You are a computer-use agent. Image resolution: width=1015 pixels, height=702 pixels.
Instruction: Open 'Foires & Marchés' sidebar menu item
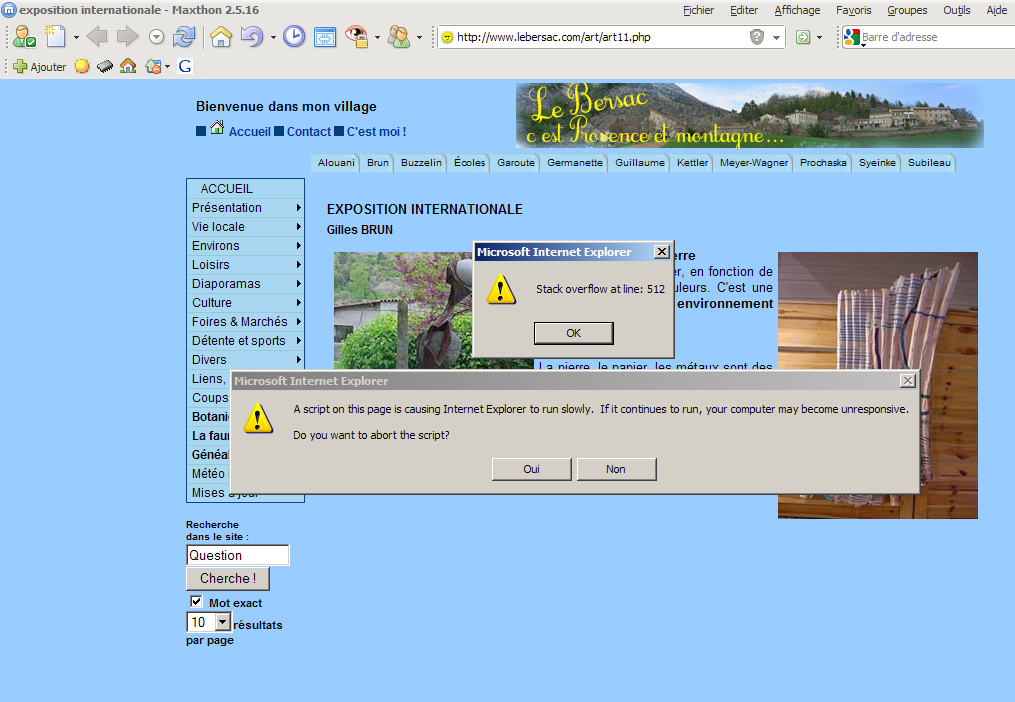pyautogui.click(x=245, y=322)
